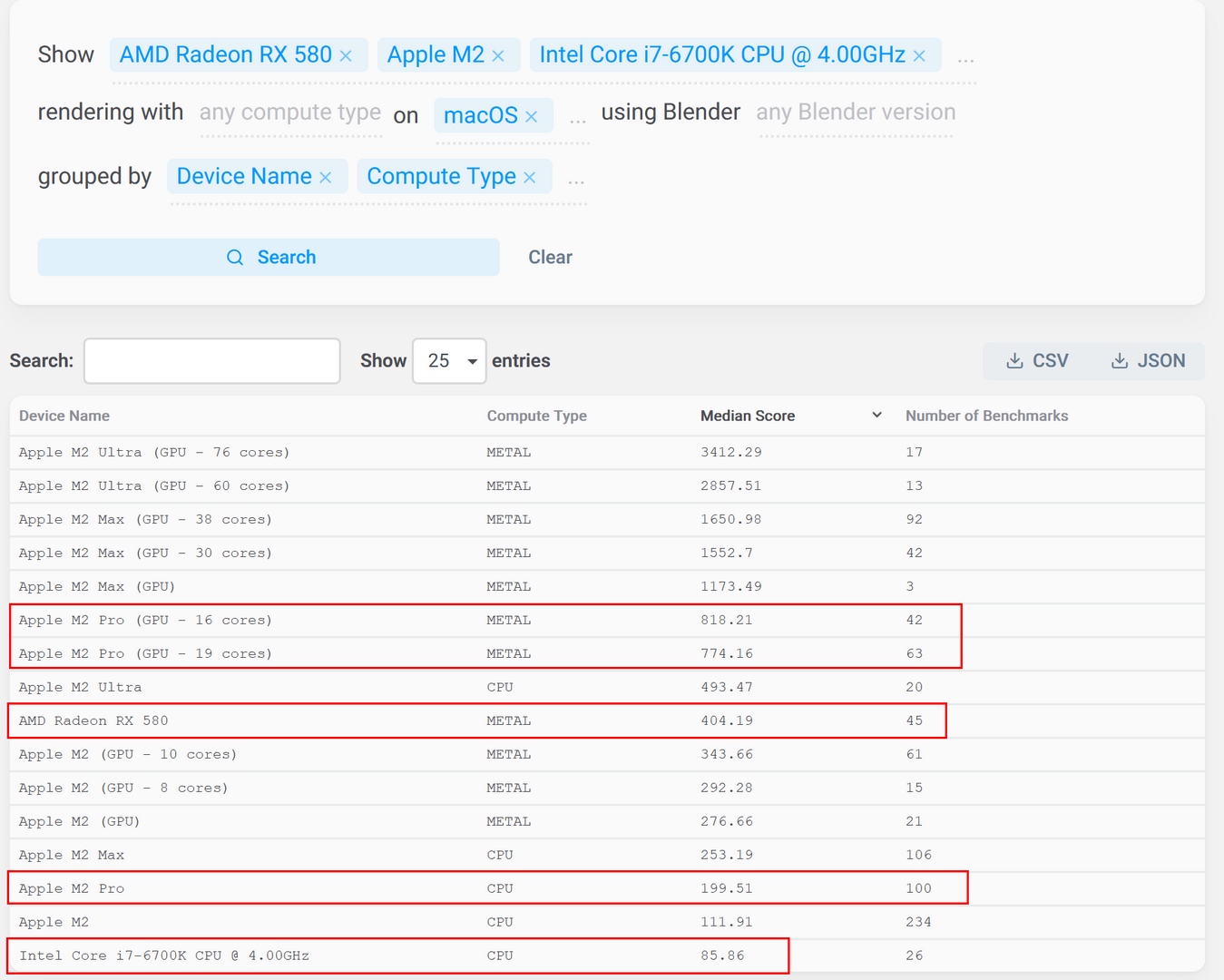The image size is (1224, 980).
Task: Toggle Median Score sort arrow
Action: coord(876,416)
